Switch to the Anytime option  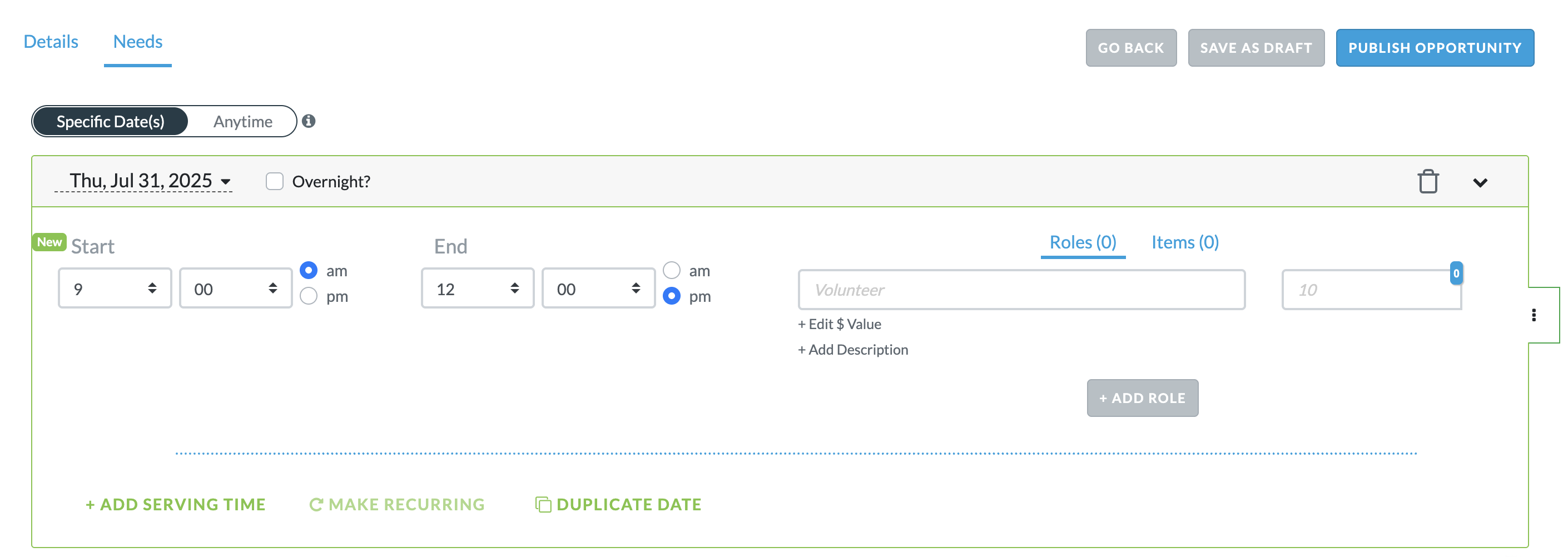242,121
